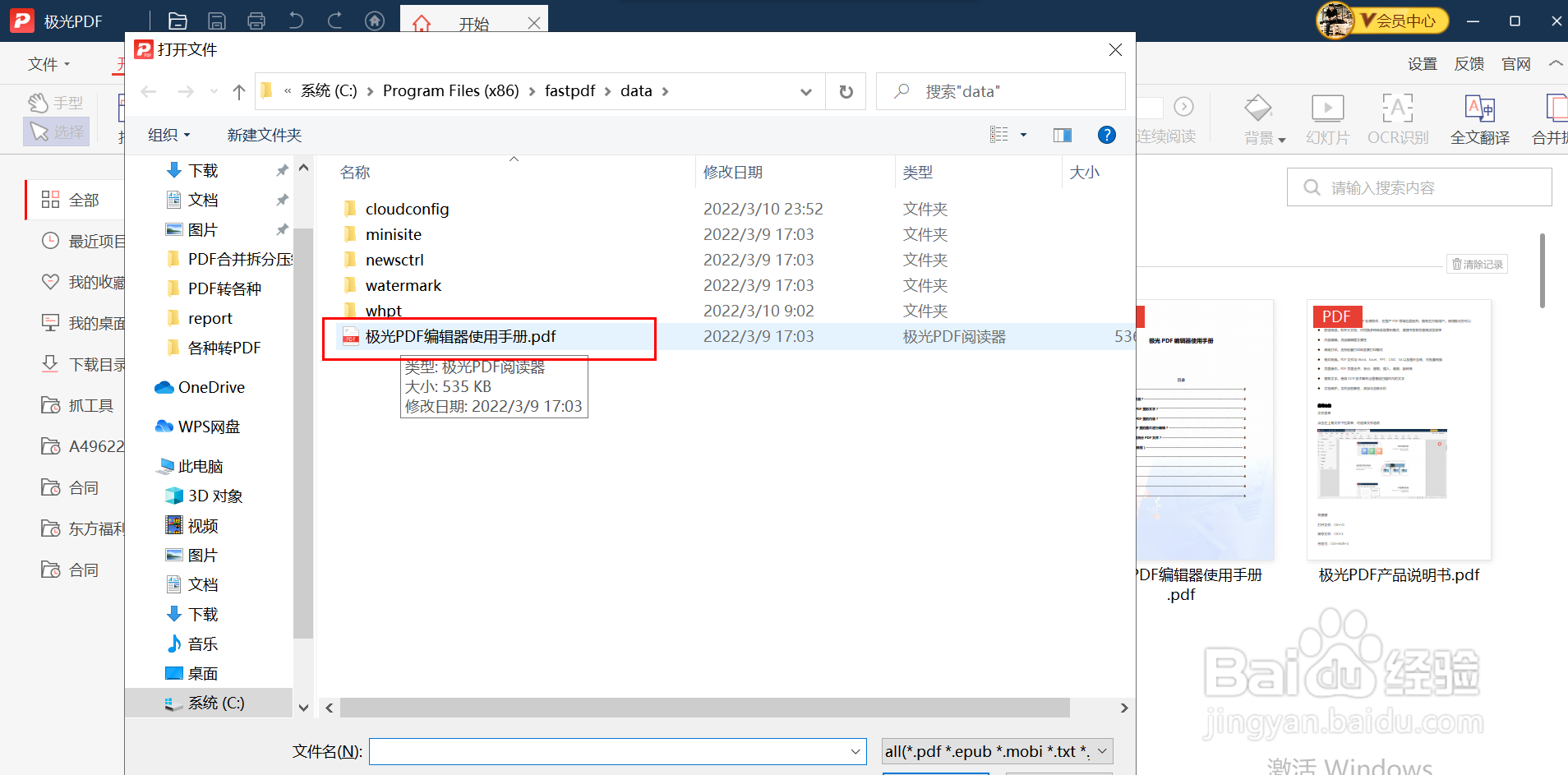Image resolution: width=1568 pixels, height=775 pixels.
Task: Start 幻灯片 slideshow mode
Action: pos(1327,120)
